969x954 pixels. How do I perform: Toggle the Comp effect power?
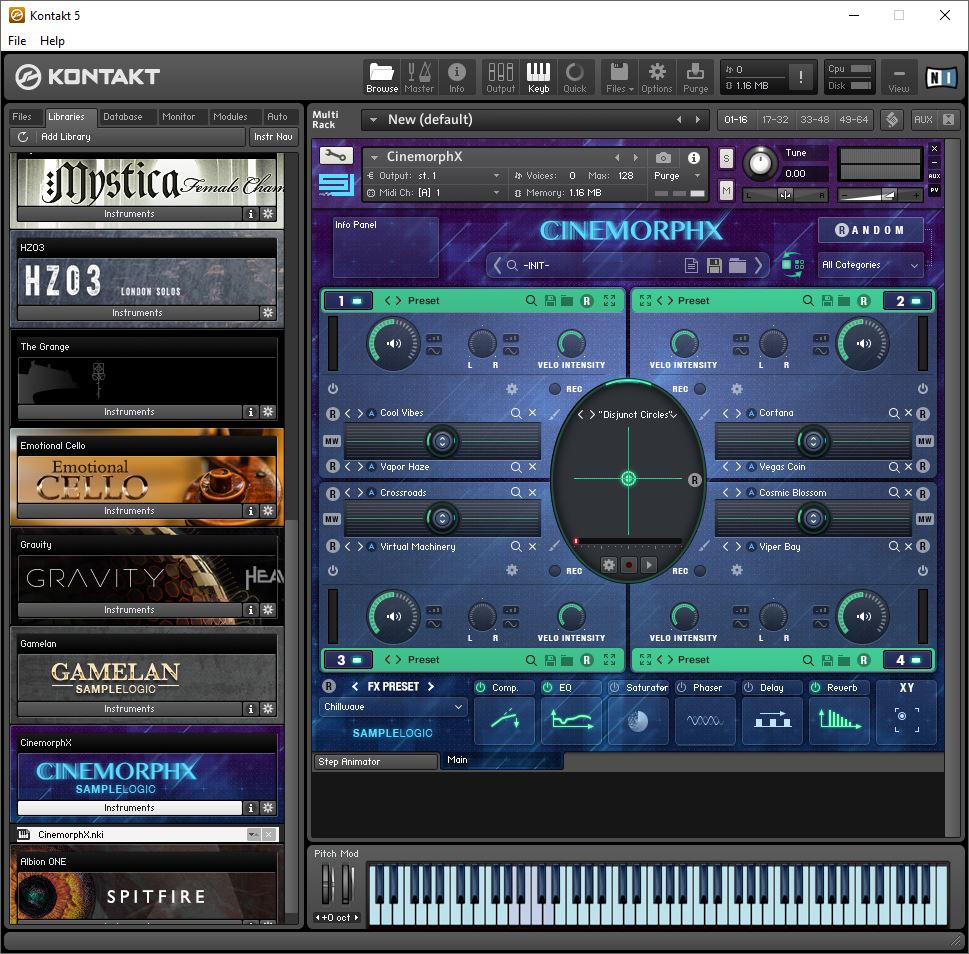(x=481, y=687)
